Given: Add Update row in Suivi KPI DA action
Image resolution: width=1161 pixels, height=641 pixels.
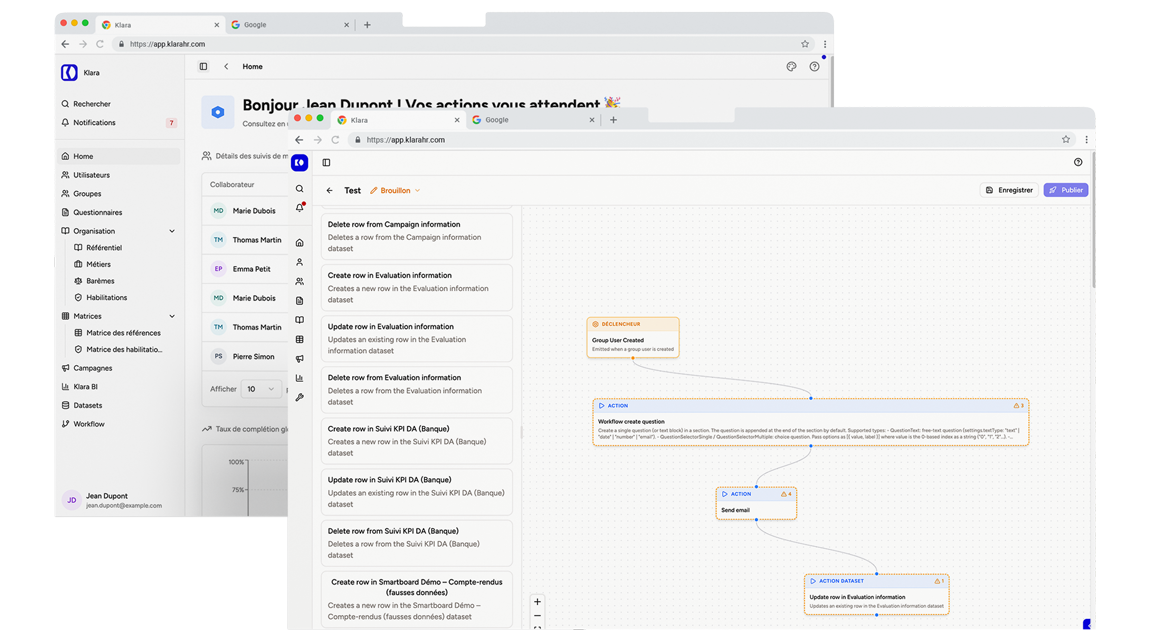Looking at the screenshot, I should click(x=416, y=491).
